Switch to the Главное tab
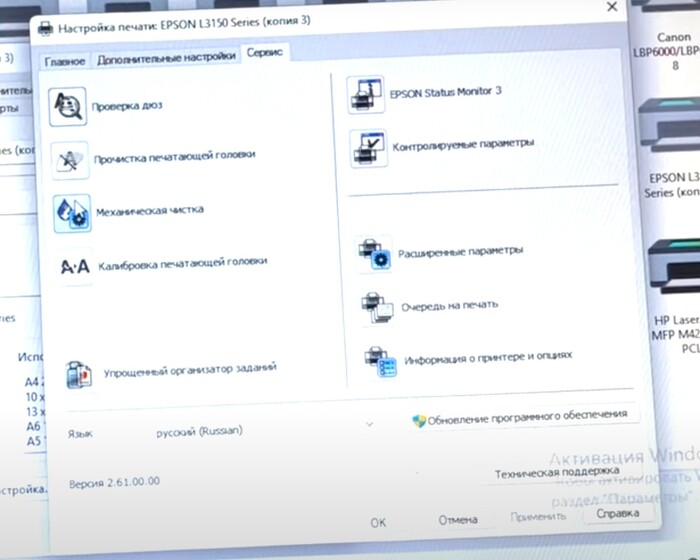Screen dimensions: 700x560 click(65, 62)
